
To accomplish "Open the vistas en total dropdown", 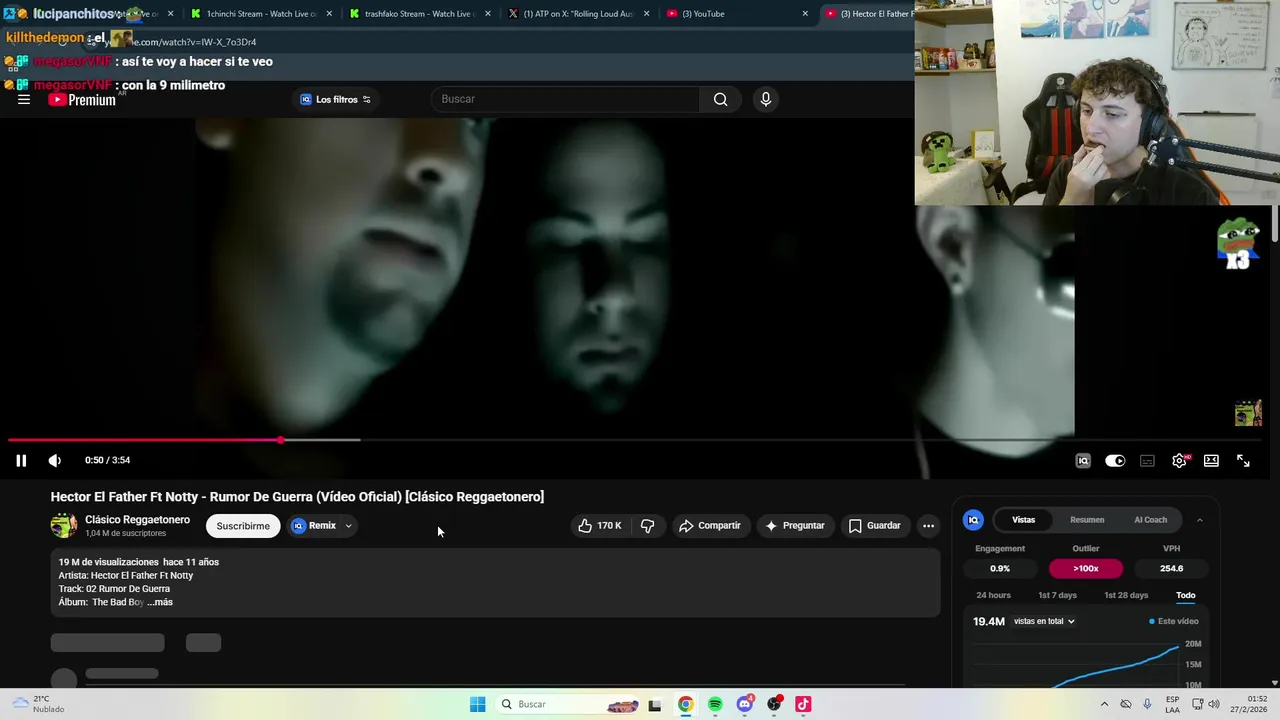I will [x=1044, y=621].
